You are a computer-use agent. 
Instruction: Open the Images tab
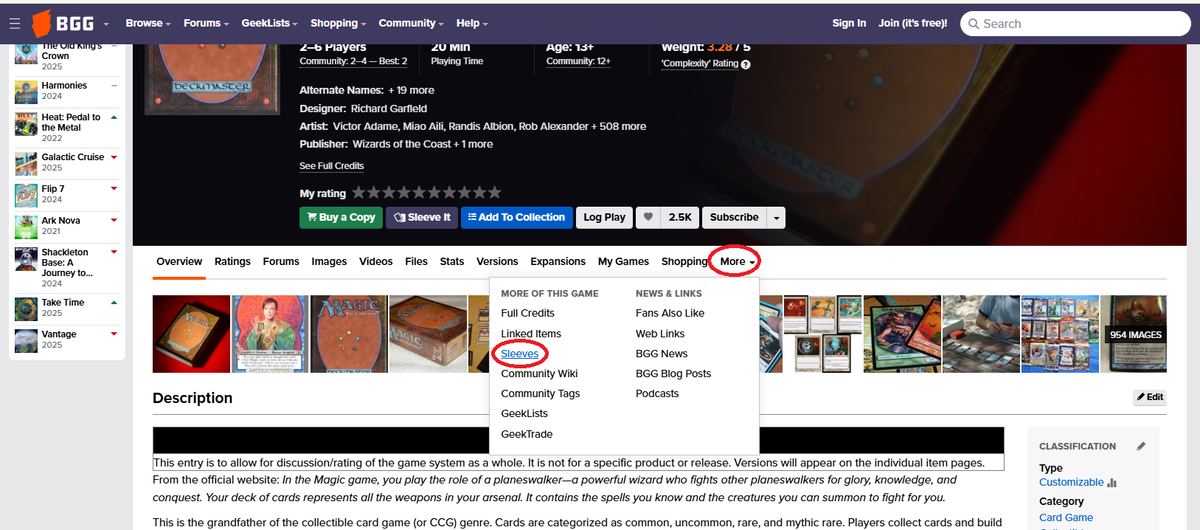[x=329, y=262]
